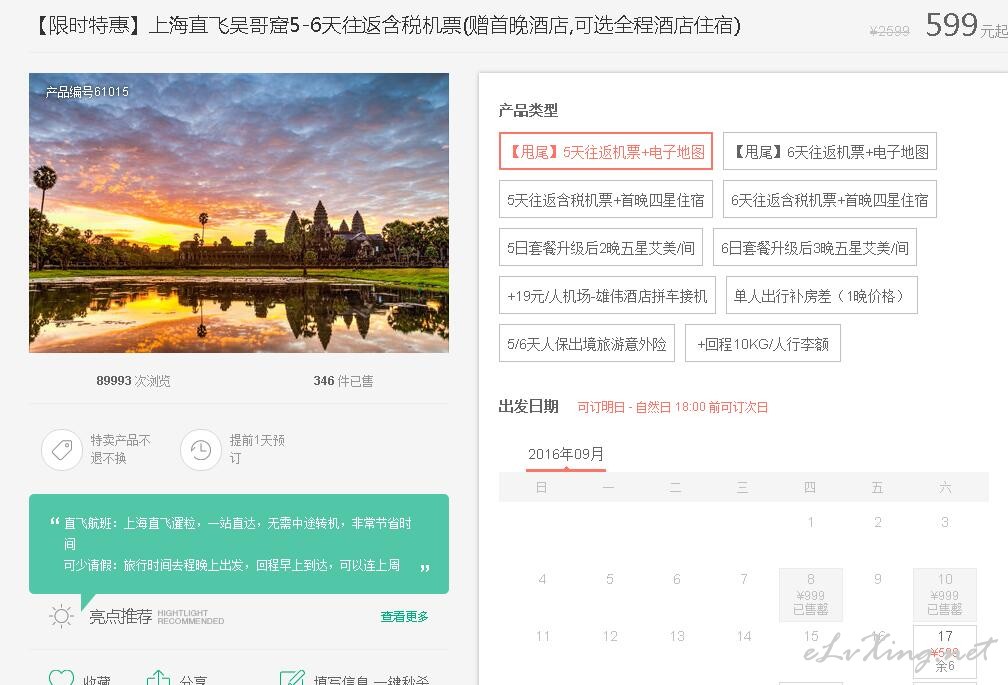Click the 89993 次浏览 view count

(x=133, y=381)
